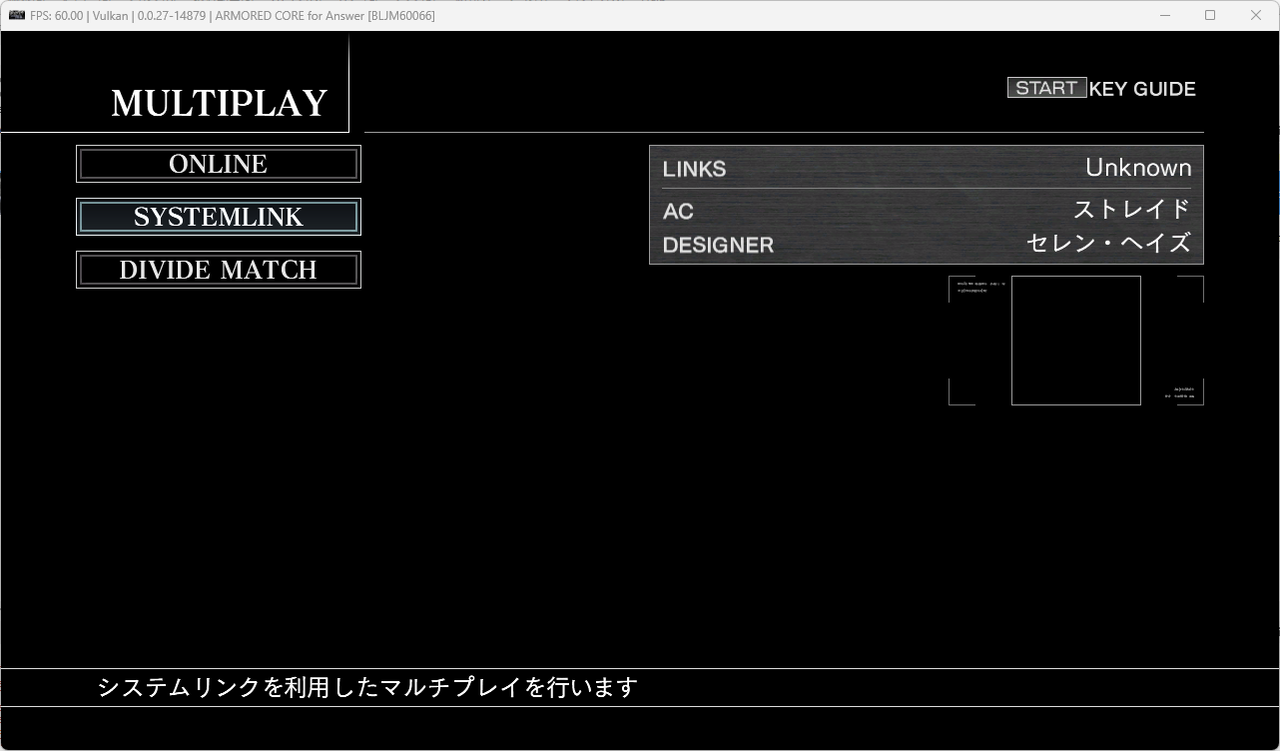Minimize the emulator window
The image size is (1280, 751).
coord(1164,15)
